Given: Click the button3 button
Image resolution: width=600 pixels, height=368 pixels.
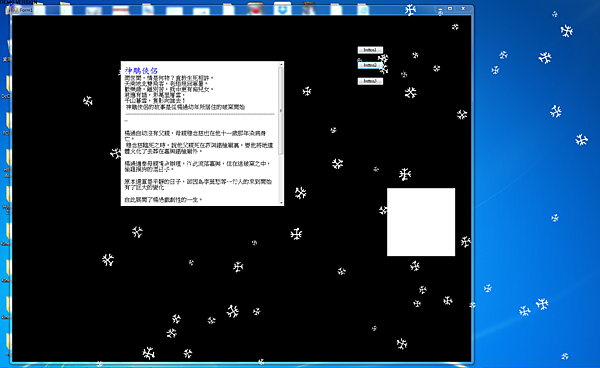Looking at the screenshot, I should [x=370, y=81].
